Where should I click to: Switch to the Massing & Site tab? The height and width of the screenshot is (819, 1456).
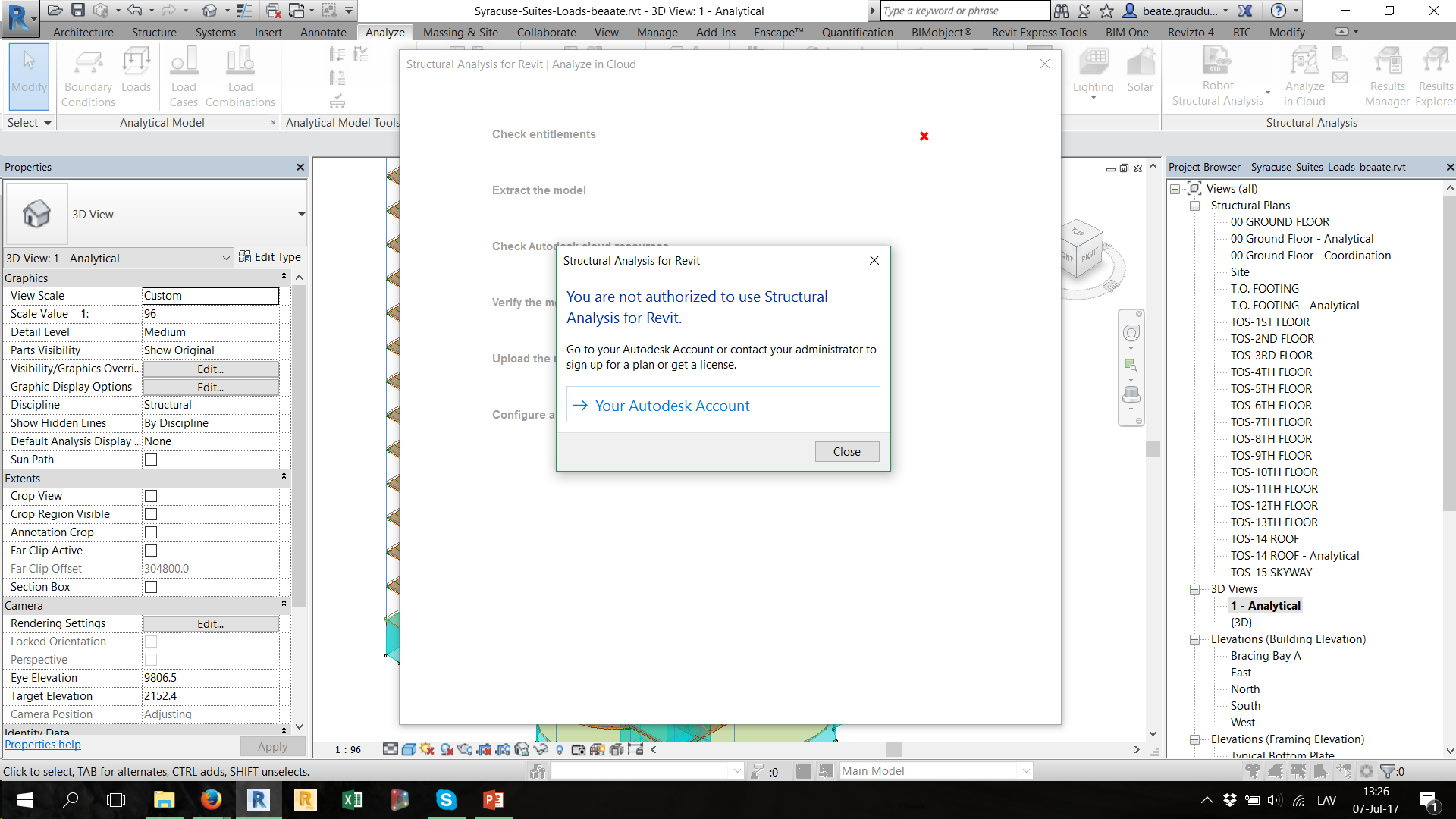(x=461, y=32)
